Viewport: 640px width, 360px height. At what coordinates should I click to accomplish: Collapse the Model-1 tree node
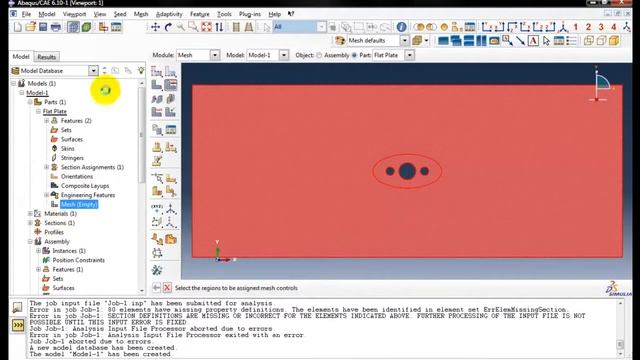click(22, 93)
